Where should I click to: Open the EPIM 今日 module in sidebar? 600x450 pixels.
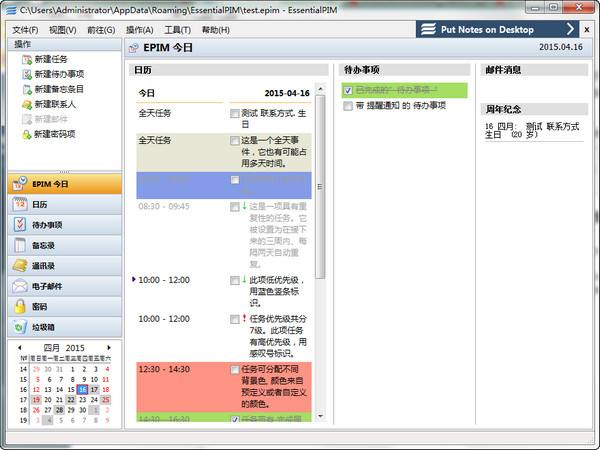pos(65,184)
